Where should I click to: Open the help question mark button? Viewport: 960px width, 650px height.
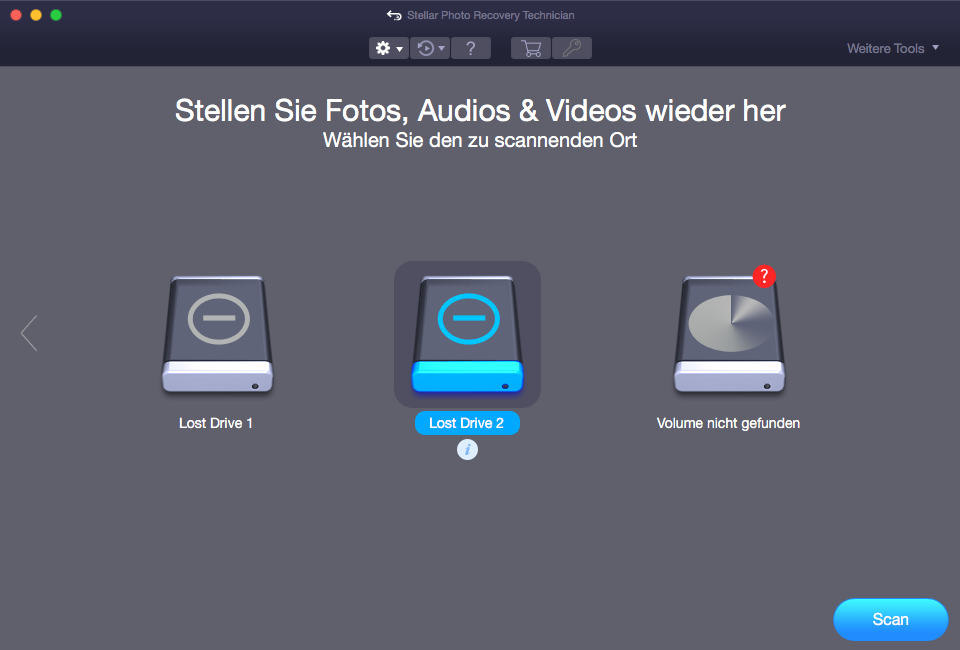471,48
